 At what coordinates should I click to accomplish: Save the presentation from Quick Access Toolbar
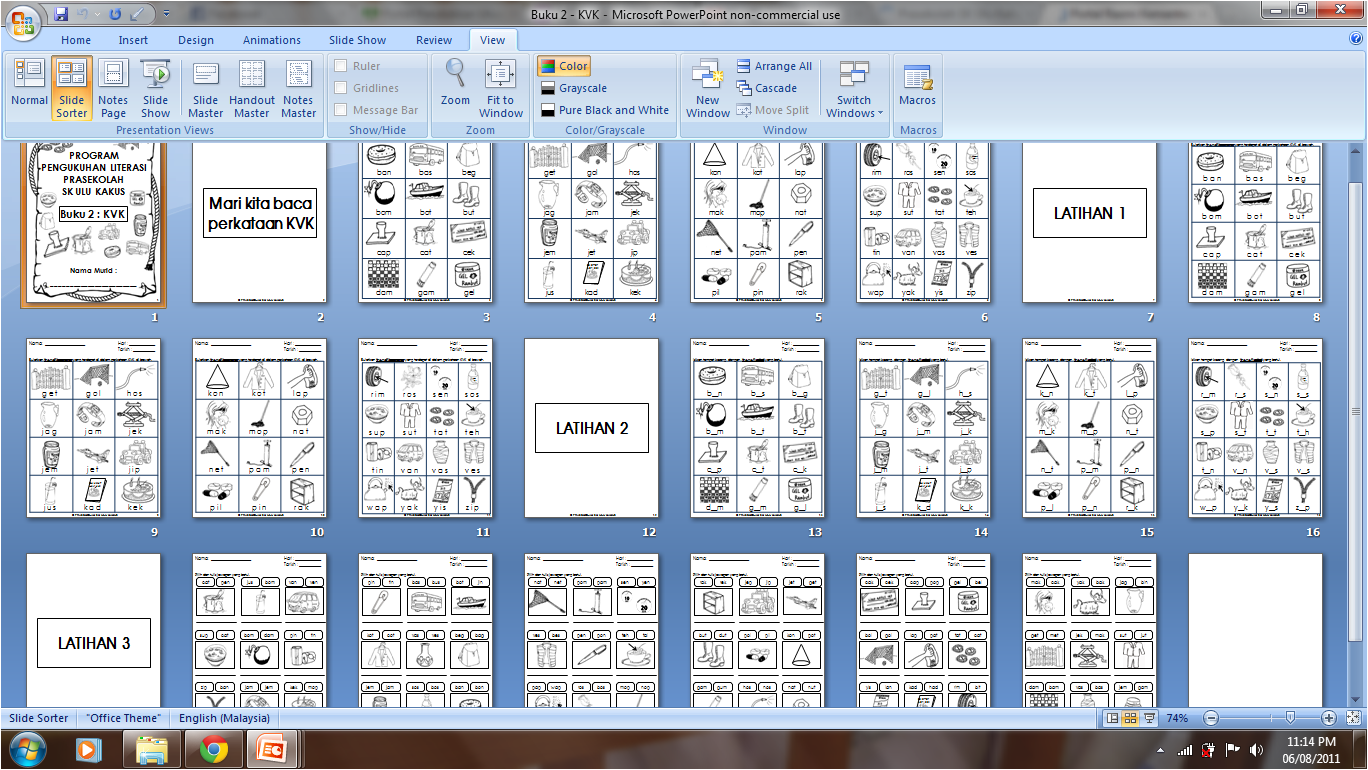click(x=61, y=14)
